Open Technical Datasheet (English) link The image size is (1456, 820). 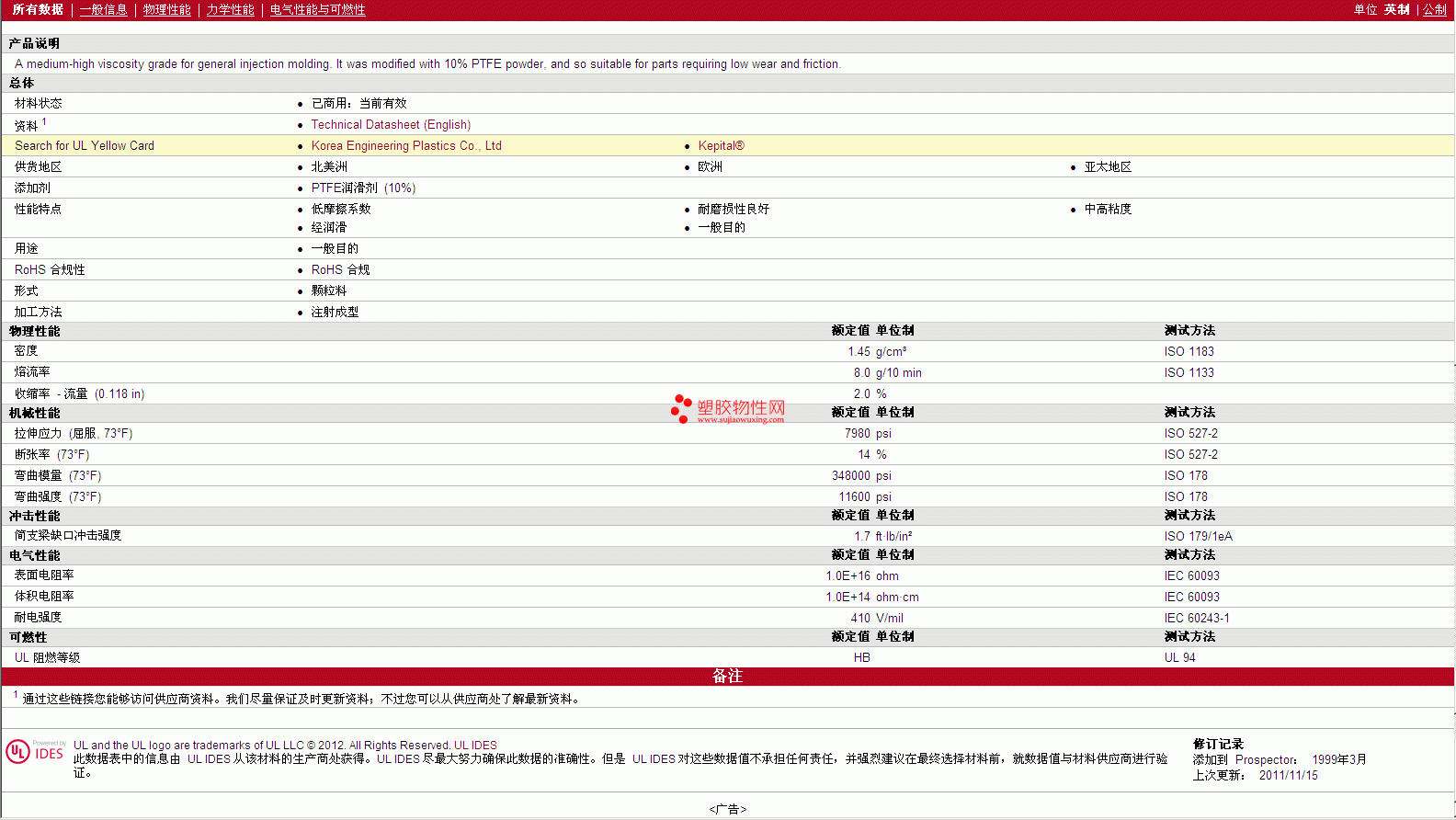tap(391, 124)
